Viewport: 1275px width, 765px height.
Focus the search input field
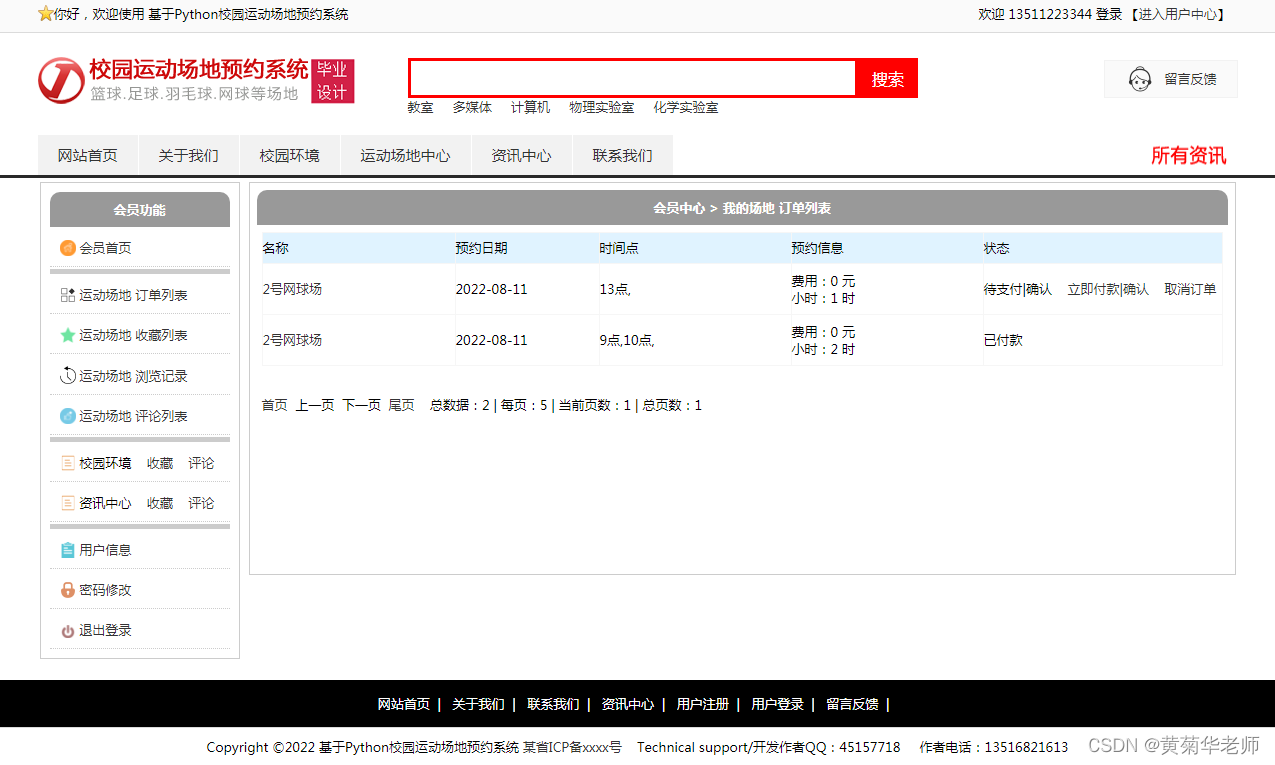tap(633, 78)
